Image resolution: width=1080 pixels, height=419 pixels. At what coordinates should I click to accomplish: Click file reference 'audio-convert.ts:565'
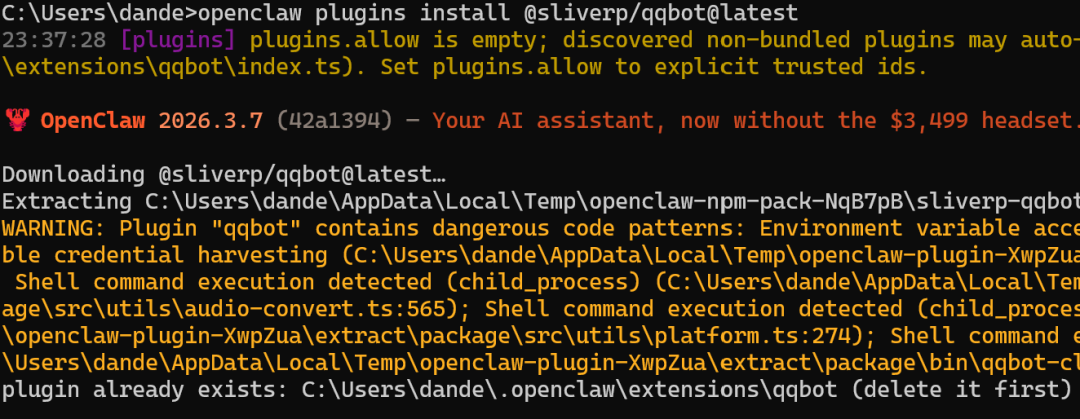pos(315,309)
